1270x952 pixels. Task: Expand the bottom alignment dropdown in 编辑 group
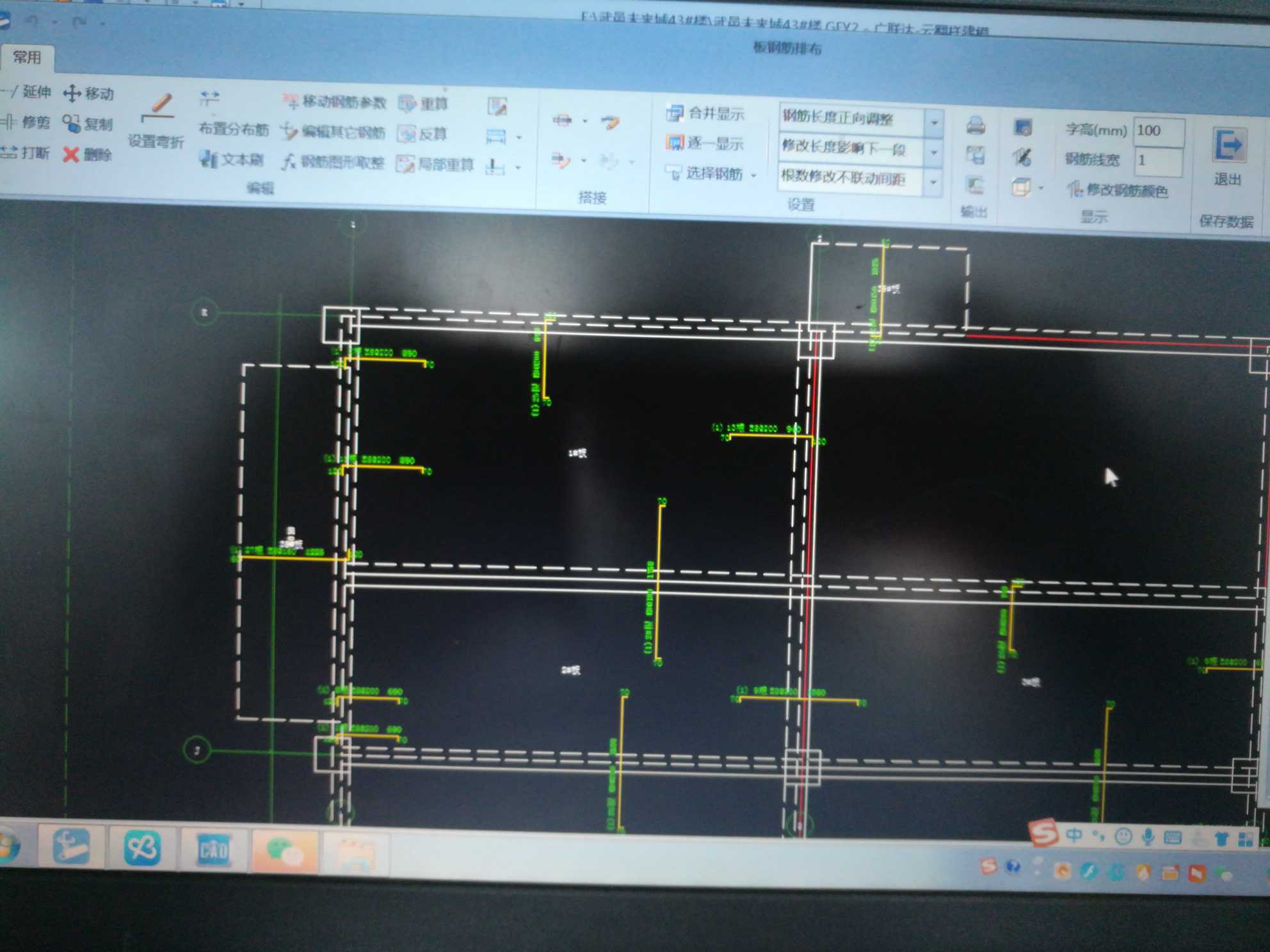pyautogui.click(x=518, y=168)
